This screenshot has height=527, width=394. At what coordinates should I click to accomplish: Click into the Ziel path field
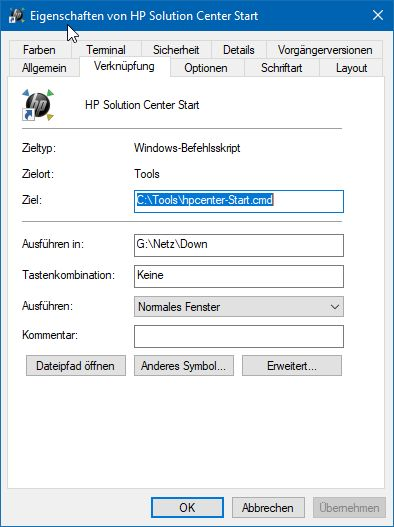click(239, 201)
